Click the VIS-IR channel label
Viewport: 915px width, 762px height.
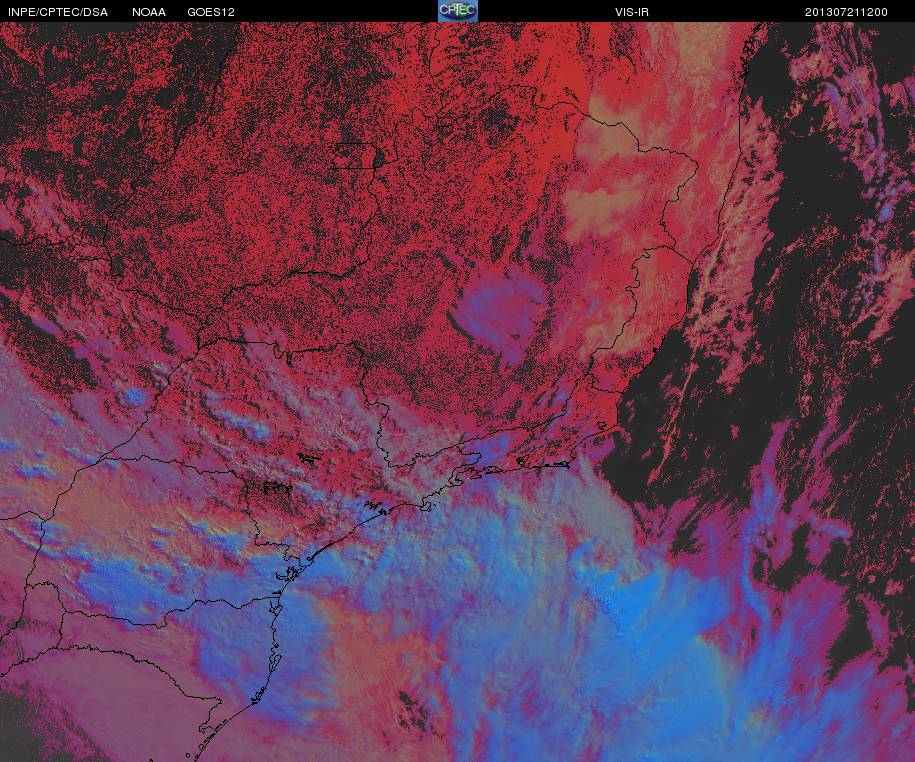tap(632, 12)
